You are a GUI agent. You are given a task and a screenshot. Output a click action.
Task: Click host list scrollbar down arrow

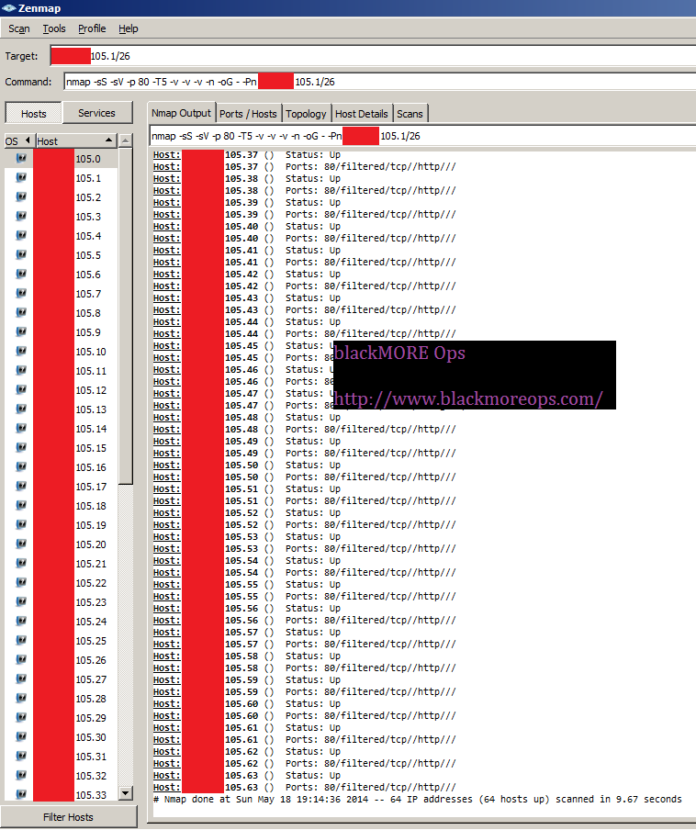[x=125, y=793]
